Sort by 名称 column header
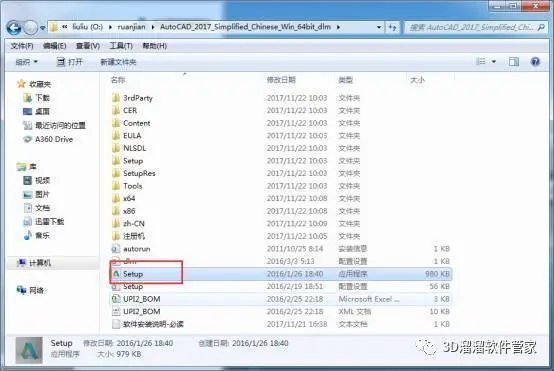 (x=118, y=80)
